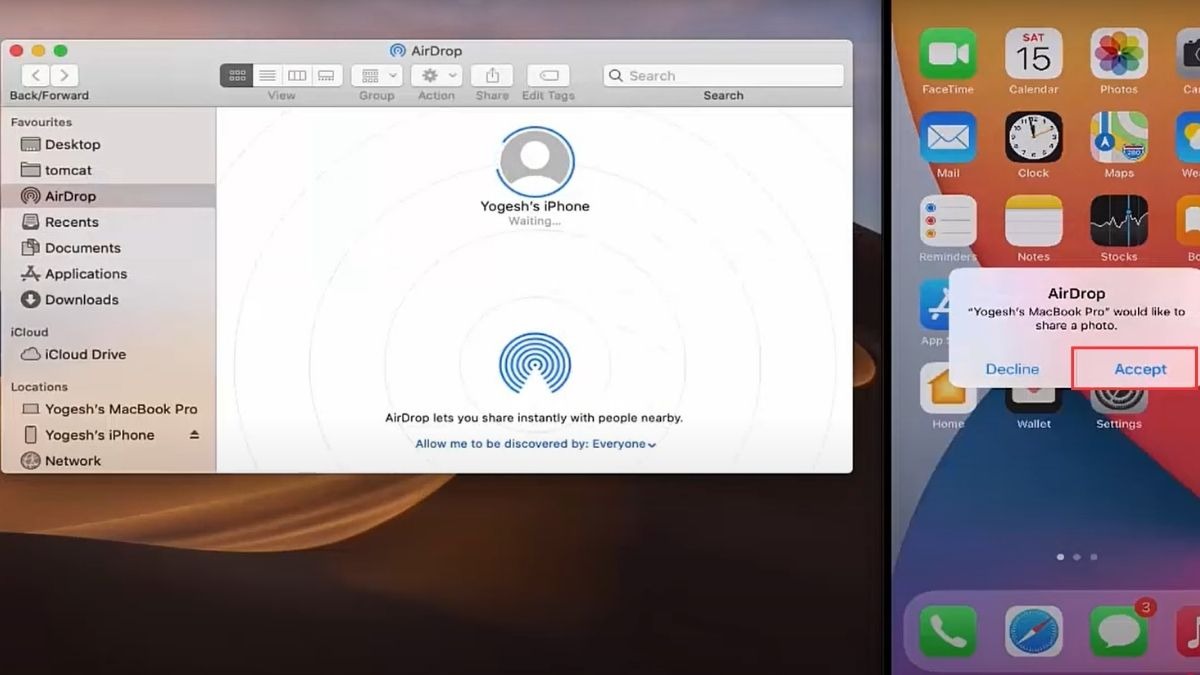Open the Group dropdown in toolbar

[377, 75]
